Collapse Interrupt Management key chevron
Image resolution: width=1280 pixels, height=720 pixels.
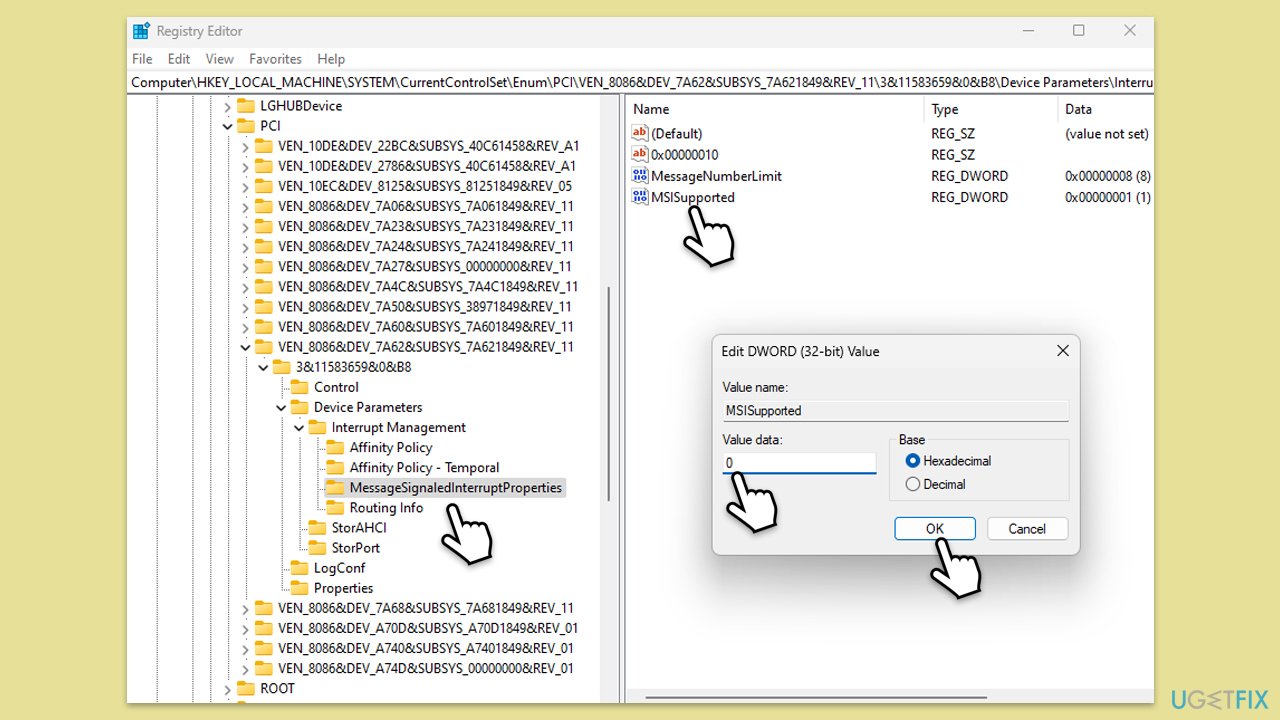pos(299,427)
